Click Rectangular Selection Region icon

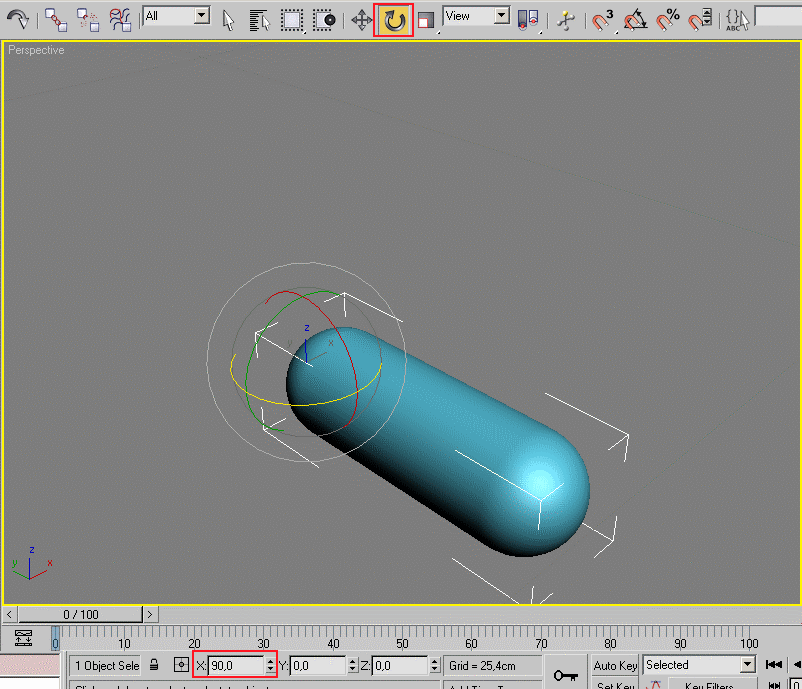(292, 20)
